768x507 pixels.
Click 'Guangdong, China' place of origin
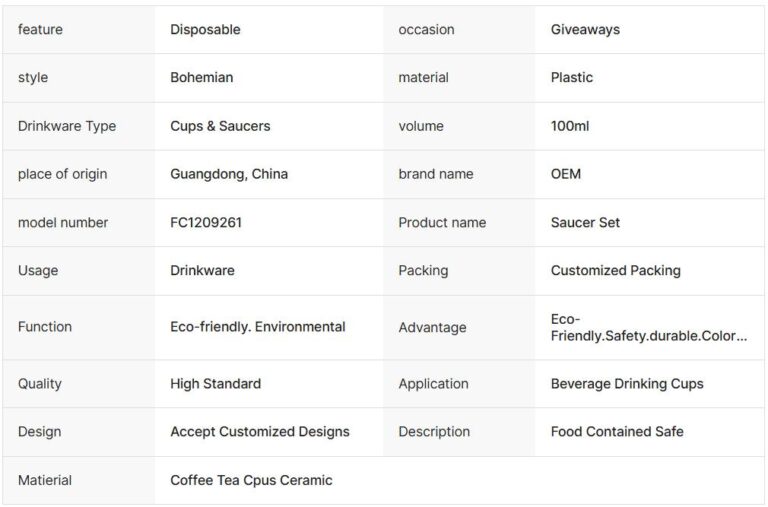(x=229, y=174)
